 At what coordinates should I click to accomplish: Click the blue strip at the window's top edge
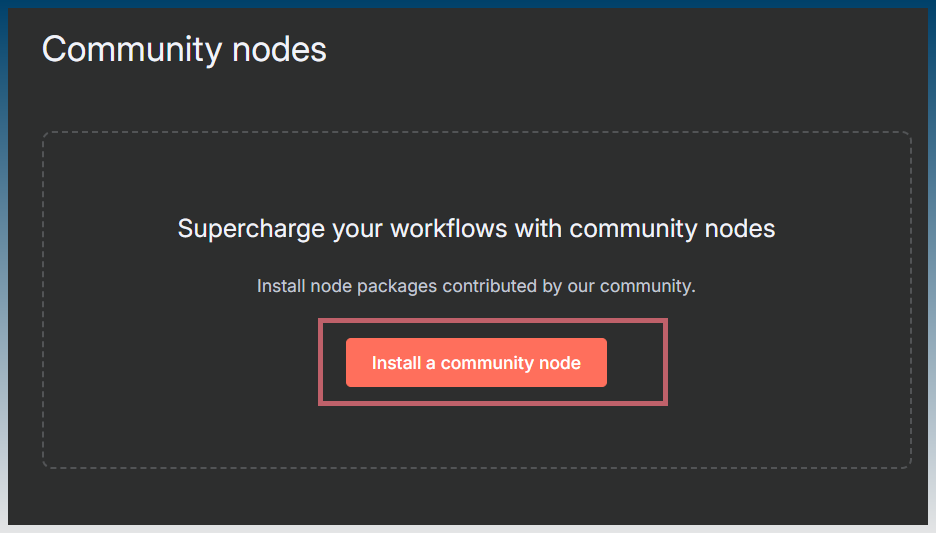click(x=468, y=4)
